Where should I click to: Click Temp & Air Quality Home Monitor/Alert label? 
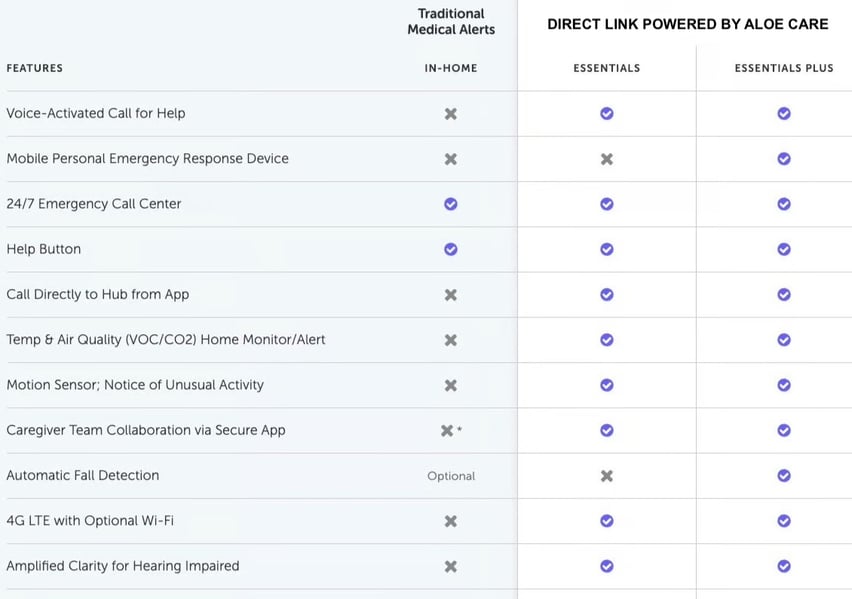166,340
